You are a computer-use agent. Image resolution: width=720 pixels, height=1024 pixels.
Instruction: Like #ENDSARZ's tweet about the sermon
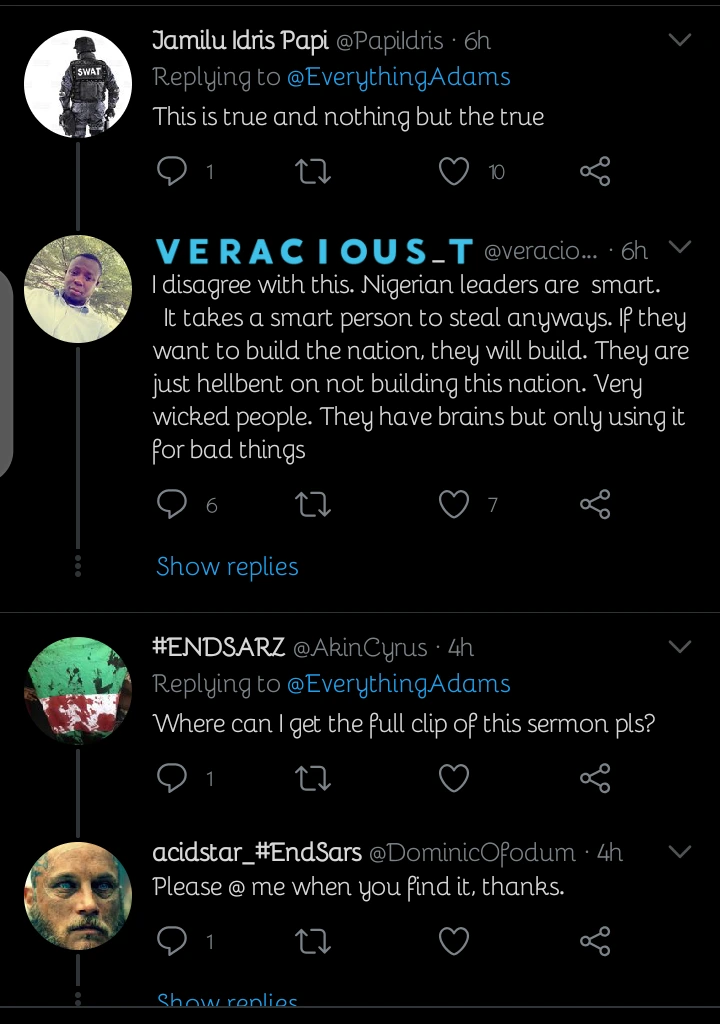(454, 777)
